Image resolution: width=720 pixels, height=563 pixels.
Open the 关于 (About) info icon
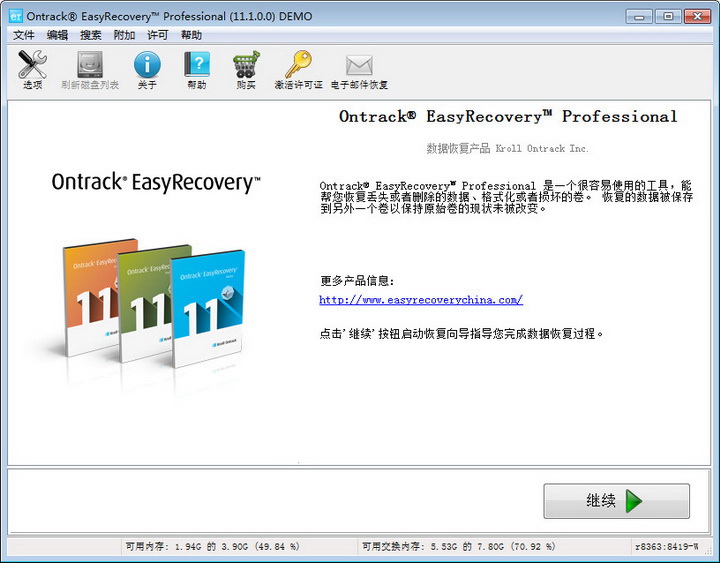tap(147, 69)
